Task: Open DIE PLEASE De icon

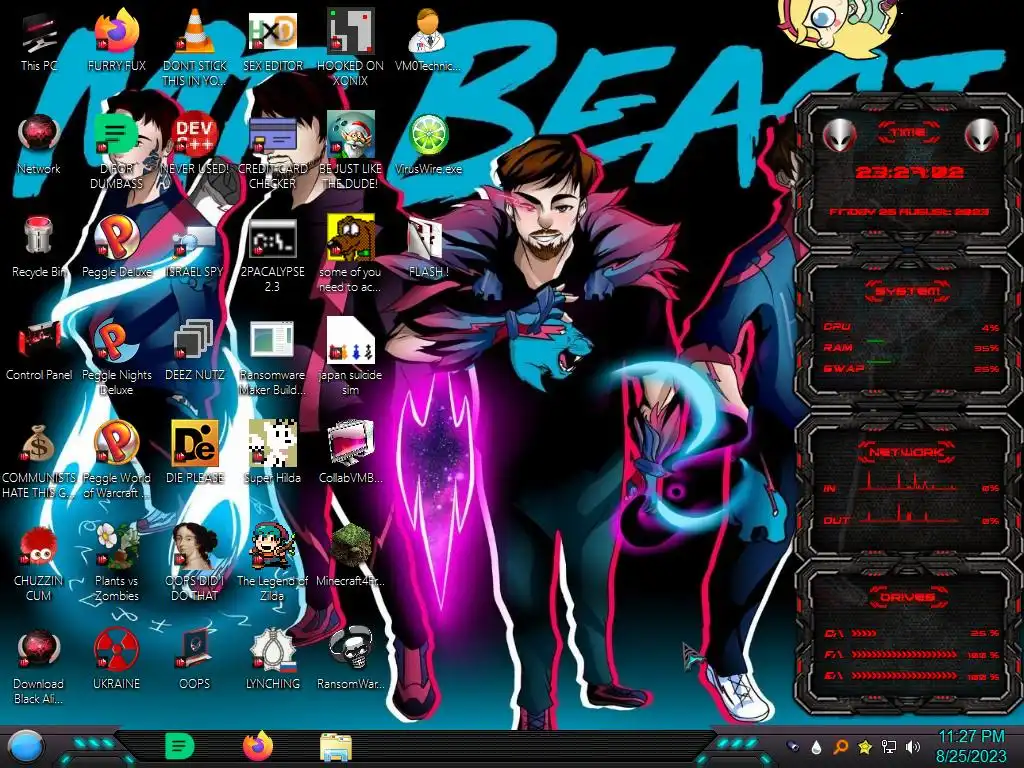Action: coord(195,444)
